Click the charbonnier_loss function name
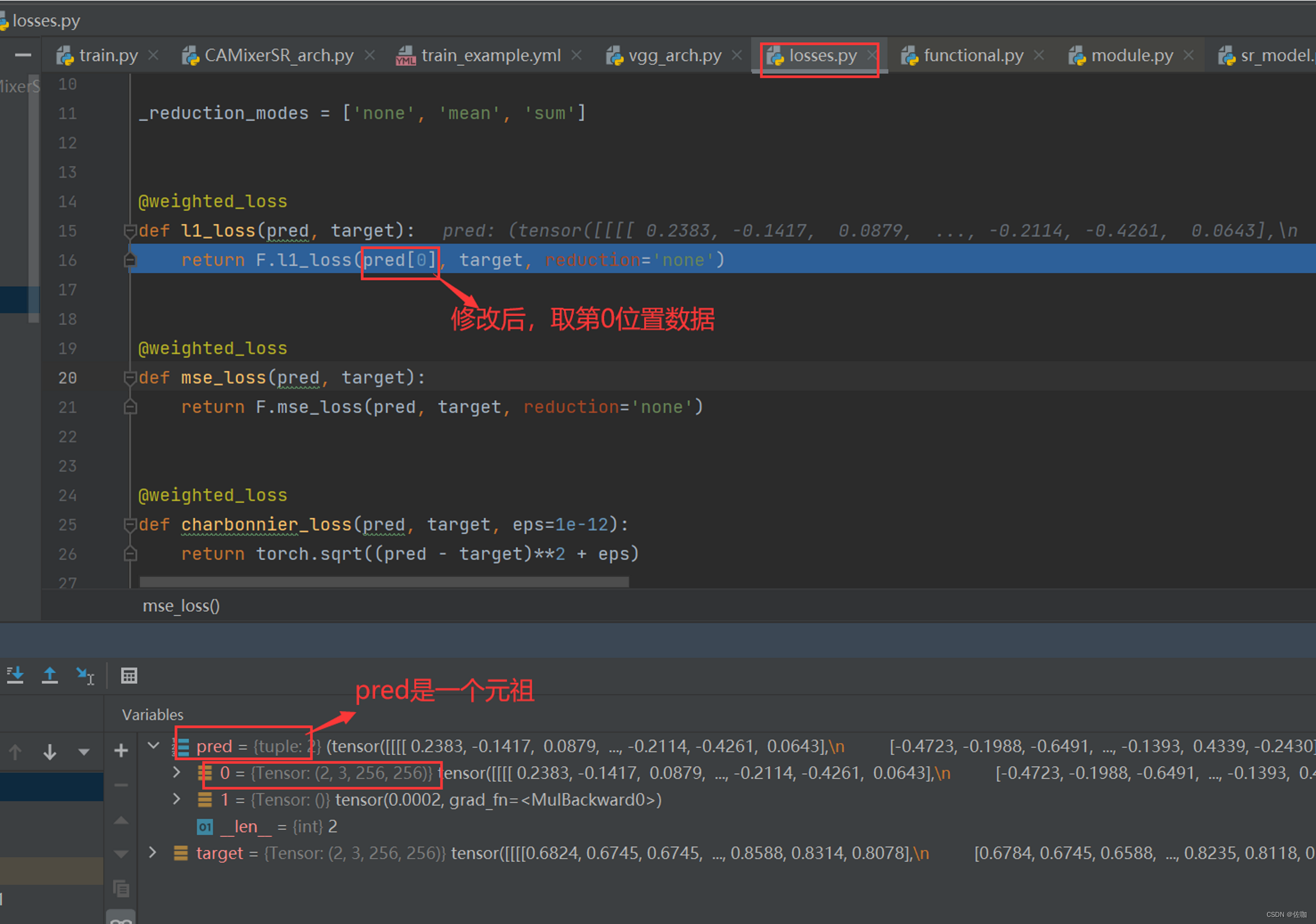The height and width of the screenshot is (924, 1316). pyautogui.click(x=266, y=524)
